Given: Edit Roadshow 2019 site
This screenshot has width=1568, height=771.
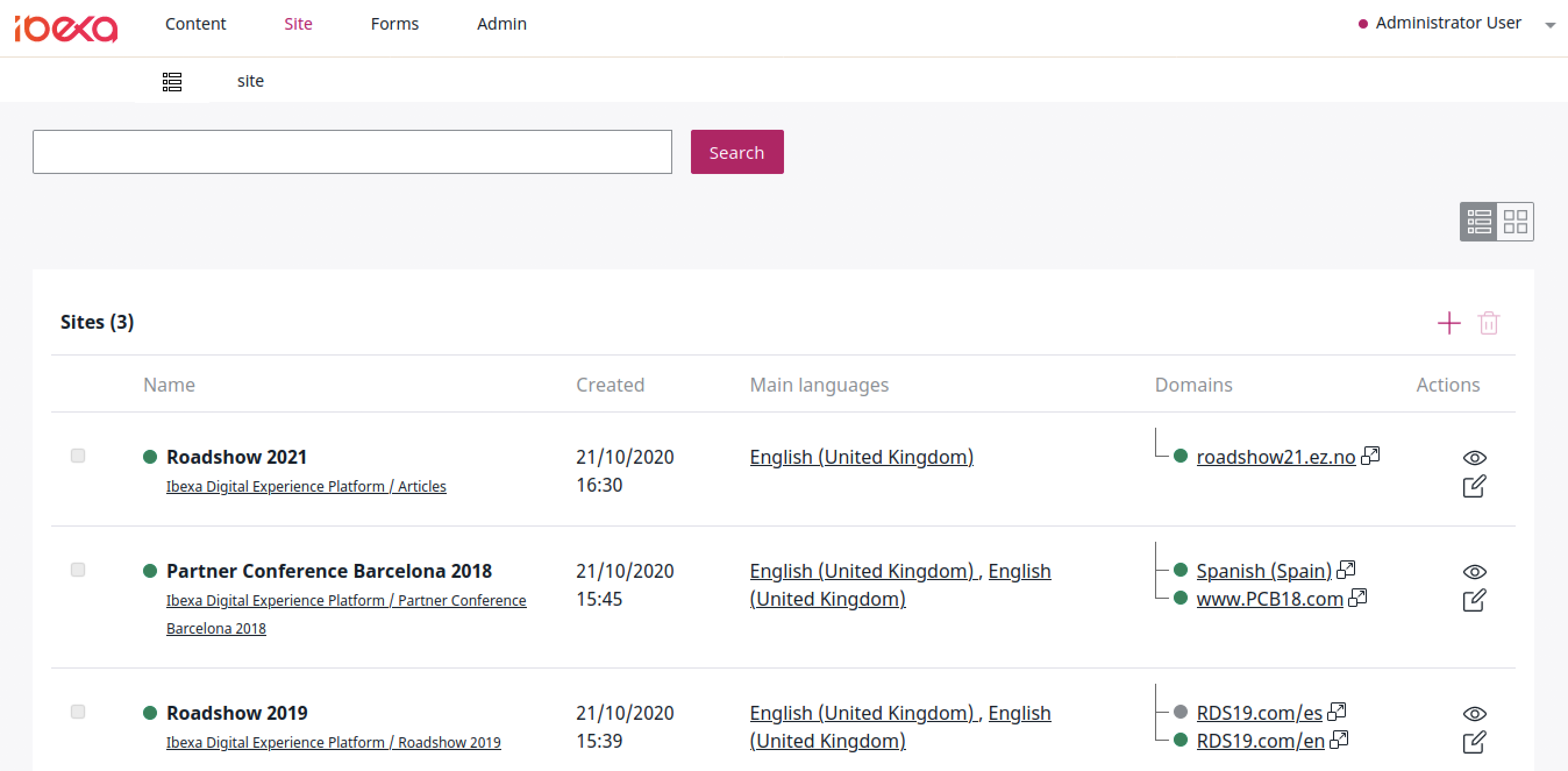Looking at the screenshot, I should tap(1474, 742).
